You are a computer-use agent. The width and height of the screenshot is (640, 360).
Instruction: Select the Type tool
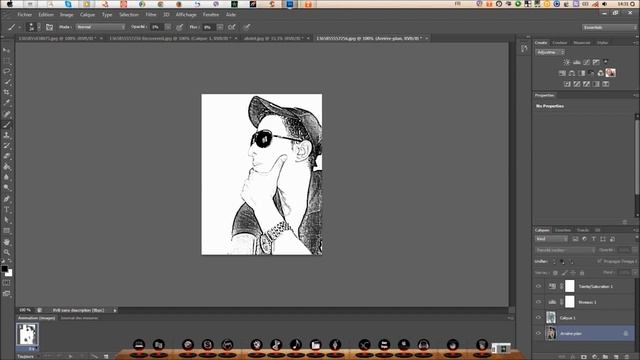click(7, 210)
